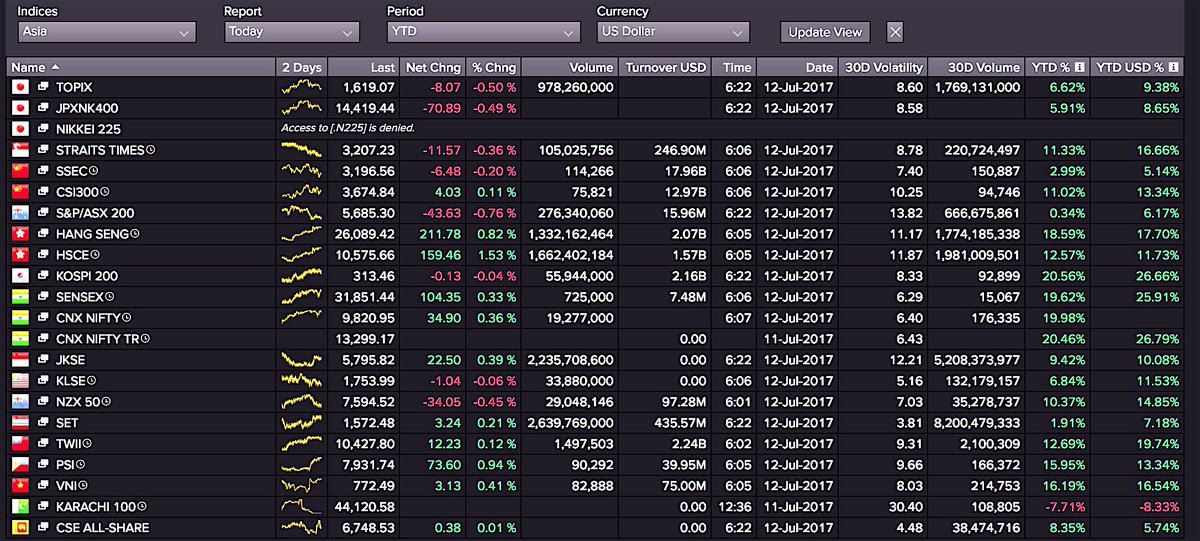
Task: Expand the Period dropdown showing YTD
Action: click(483, 32)
